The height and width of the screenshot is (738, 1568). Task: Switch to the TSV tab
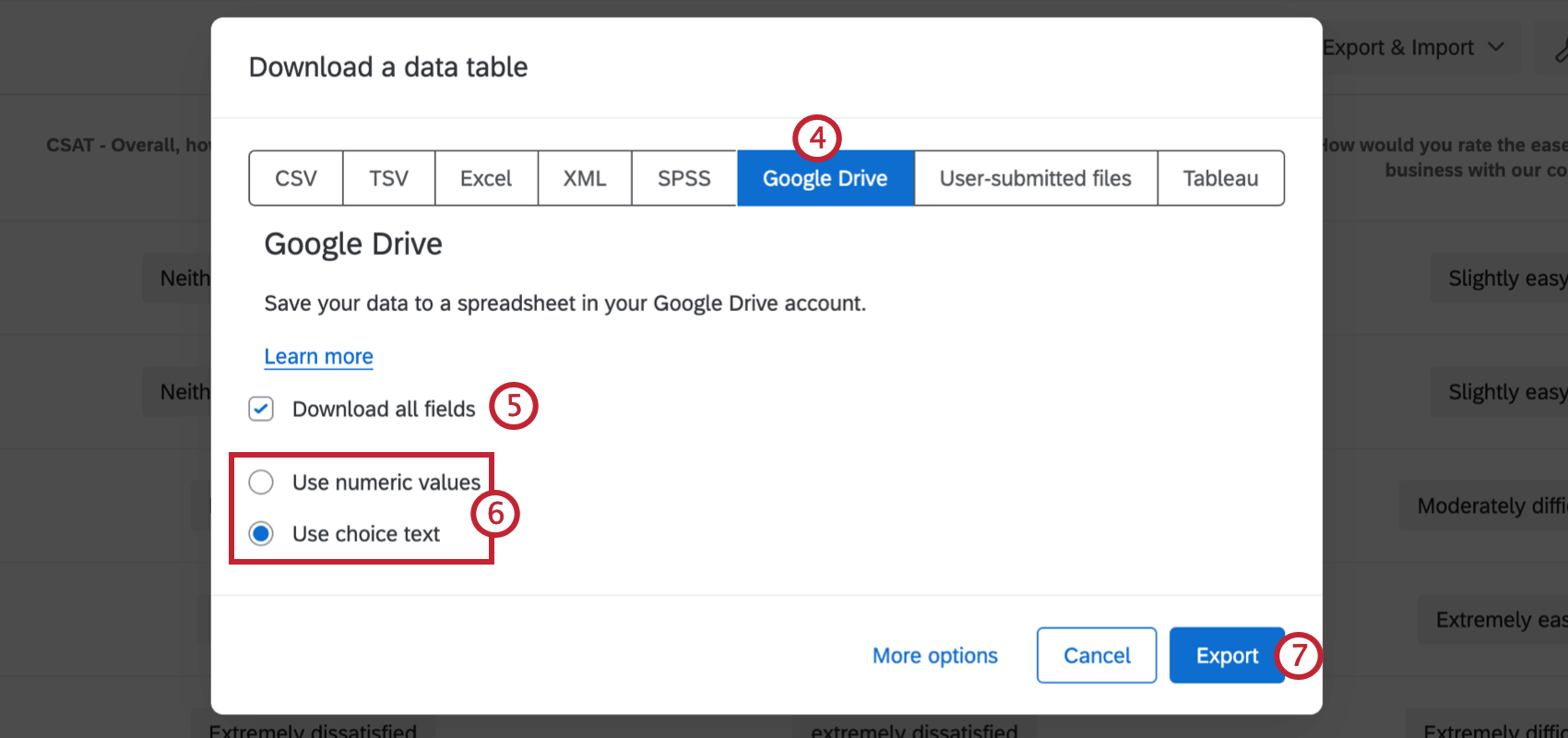pos(388,178)
